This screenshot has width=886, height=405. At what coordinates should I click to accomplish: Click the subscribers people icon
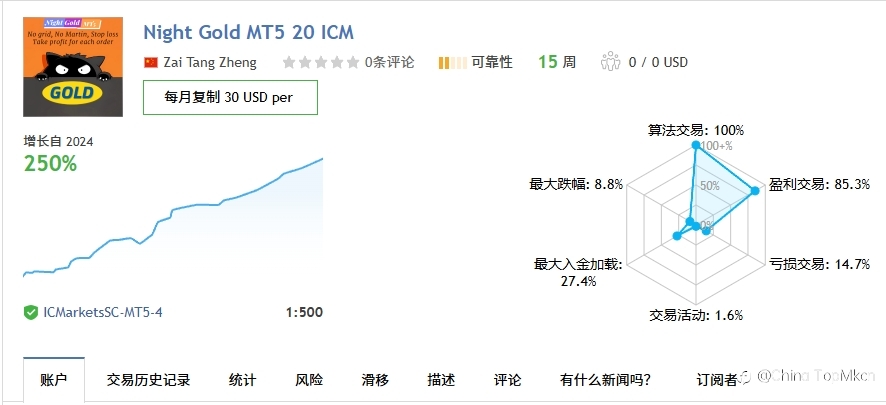click(611, 62)
